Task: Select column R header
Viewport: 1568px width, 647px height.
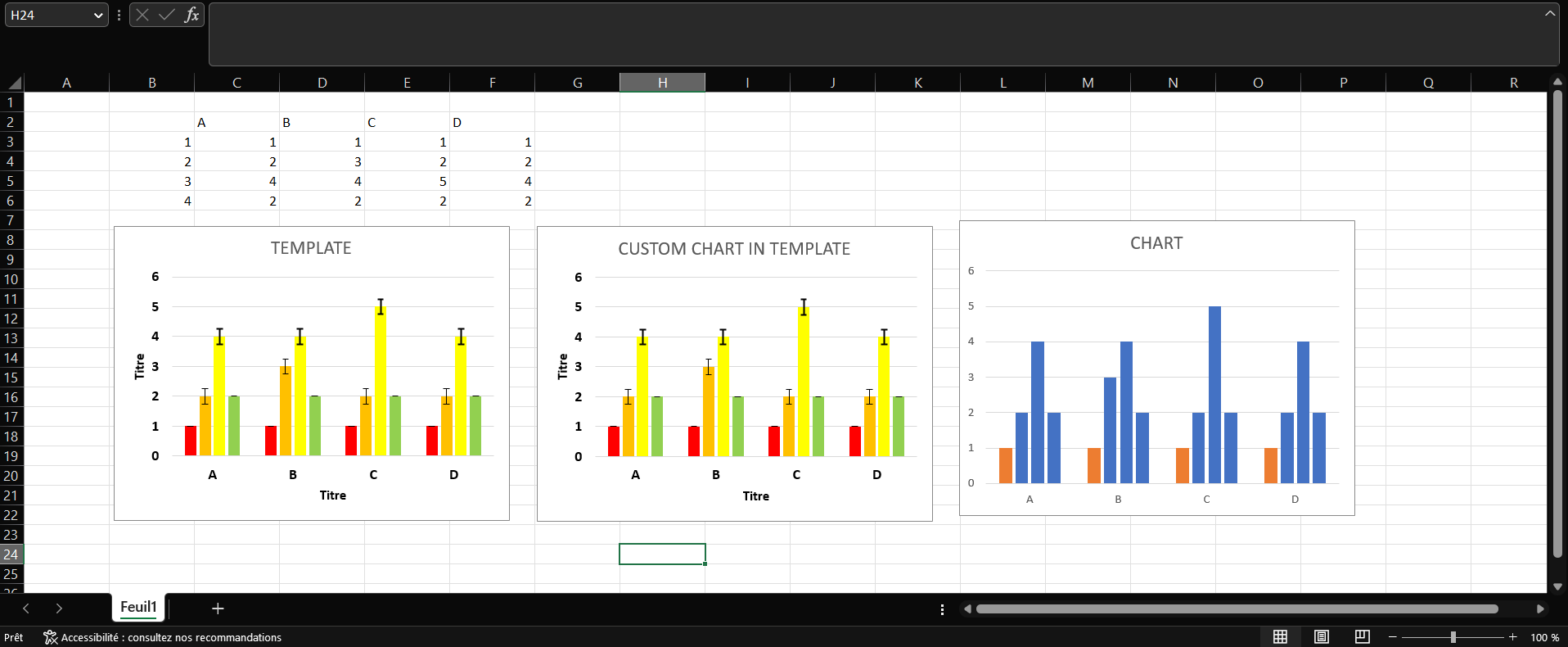Action: click(x=1513, y=83)
